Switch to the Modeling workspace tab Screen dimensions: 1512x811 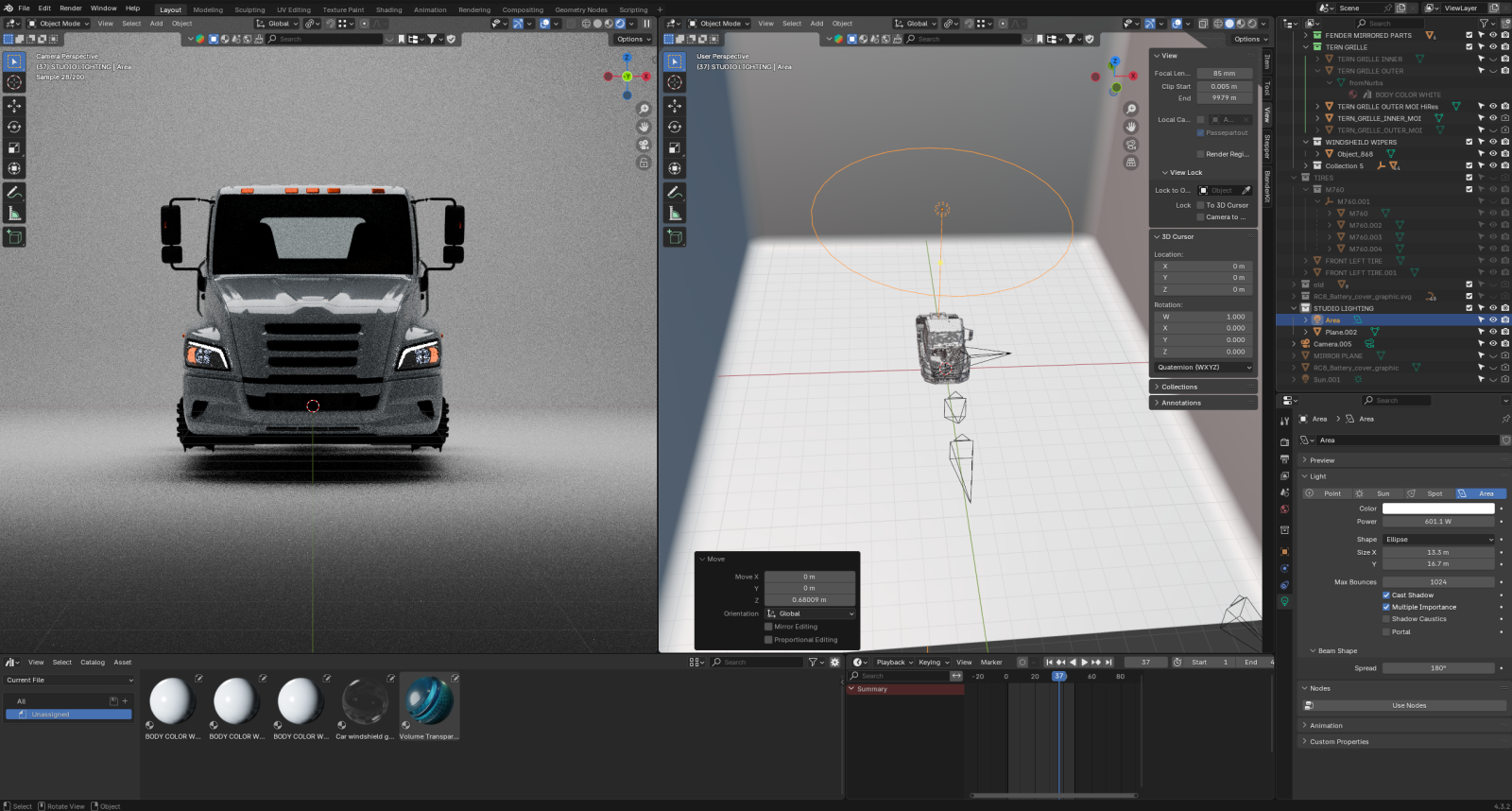click(x=208, y=10)
